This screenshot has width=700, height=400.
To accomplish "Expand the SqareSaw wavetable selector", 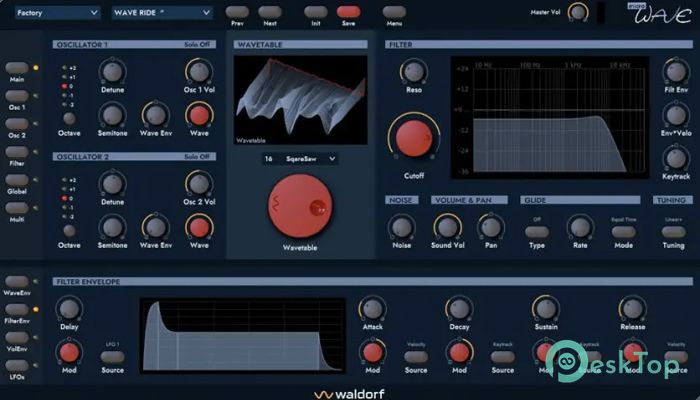I will pos(300,158).
